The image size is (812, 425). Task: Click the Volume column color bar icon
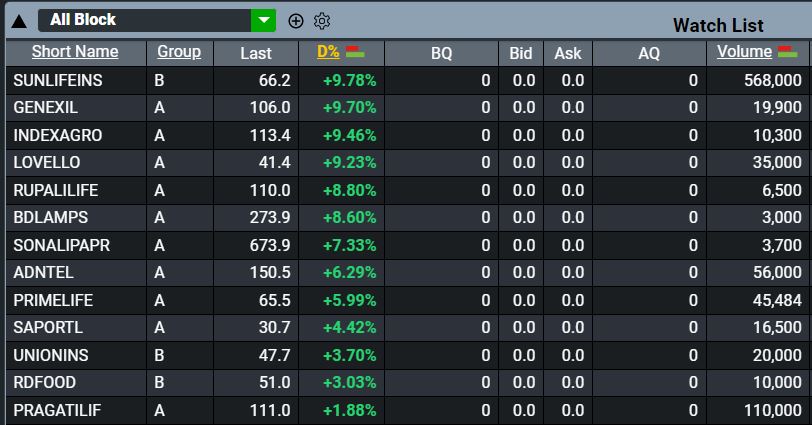point(787,52)
